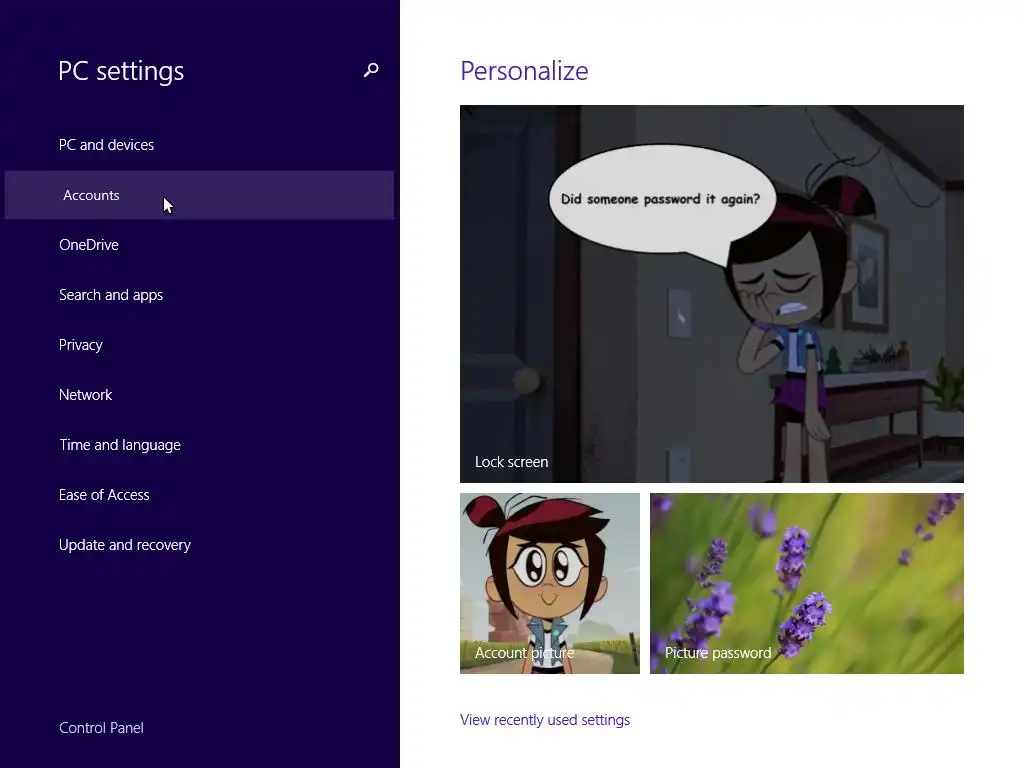View recently used settings link
The height and width of the screenshot is (768, 1024).
(545, 720)
